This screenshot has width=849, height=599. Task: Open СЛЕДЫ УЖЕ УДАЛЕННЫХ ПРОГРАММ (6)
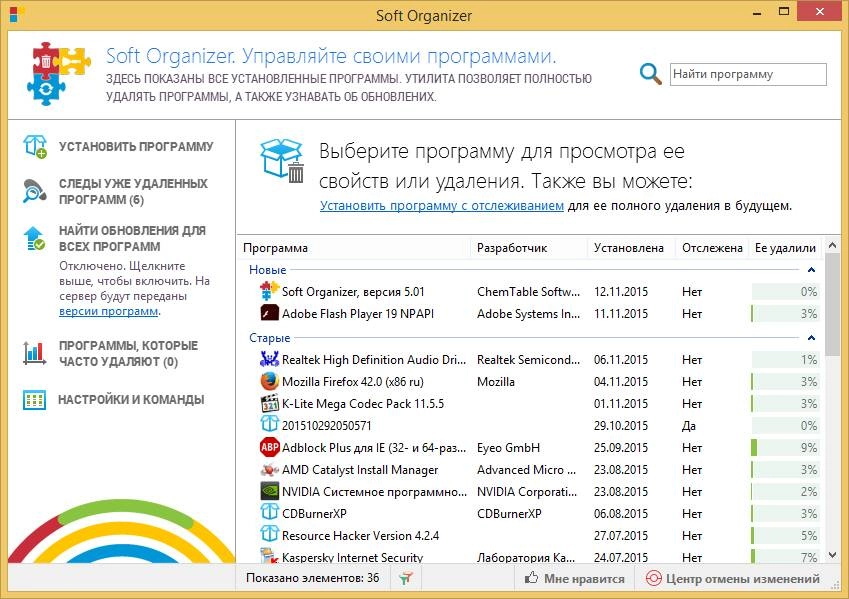(133, 192)
